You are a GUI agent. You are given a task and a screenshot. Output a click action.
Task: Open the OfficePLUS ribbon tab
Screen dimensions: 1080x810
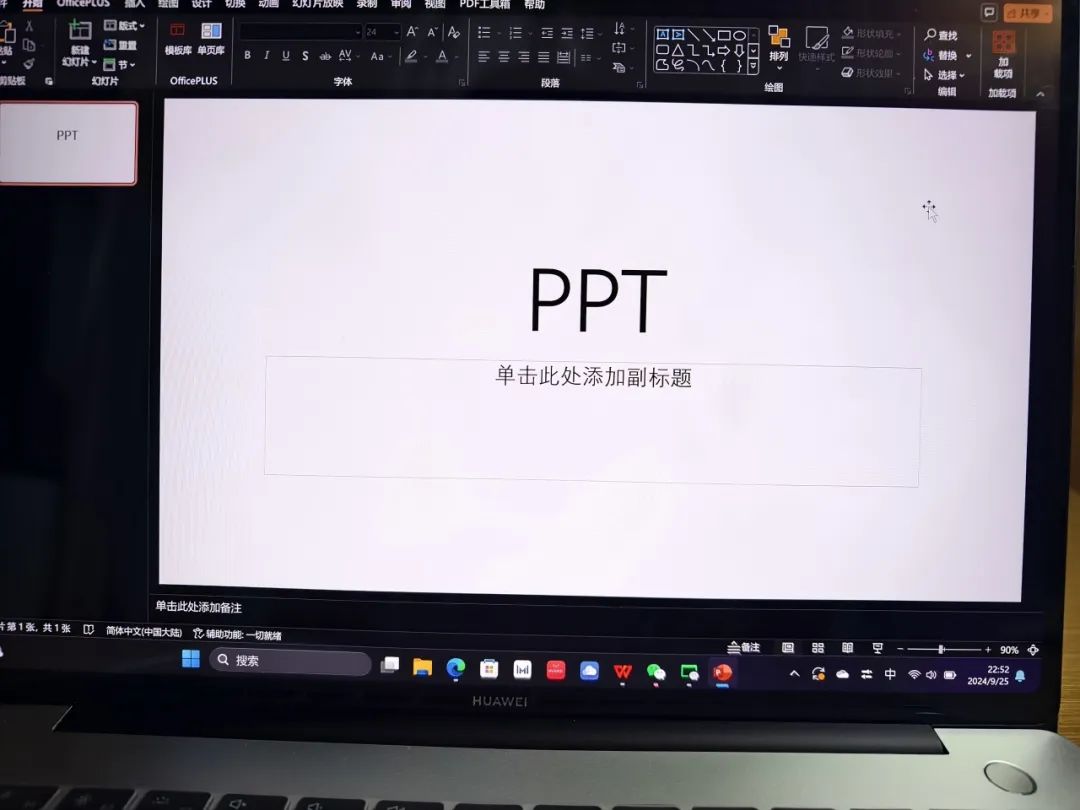pyautogui.click(x=83, y=3)
